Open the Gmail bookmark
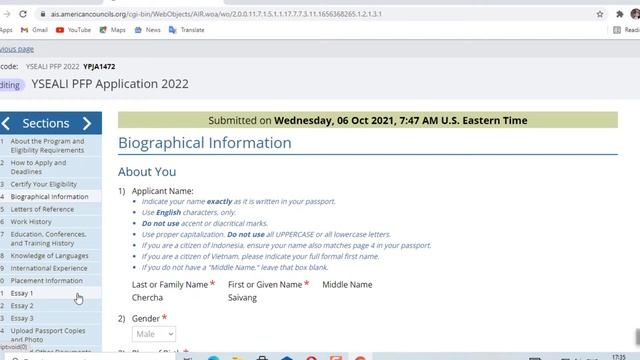The image size is (640, 360). 34,30
